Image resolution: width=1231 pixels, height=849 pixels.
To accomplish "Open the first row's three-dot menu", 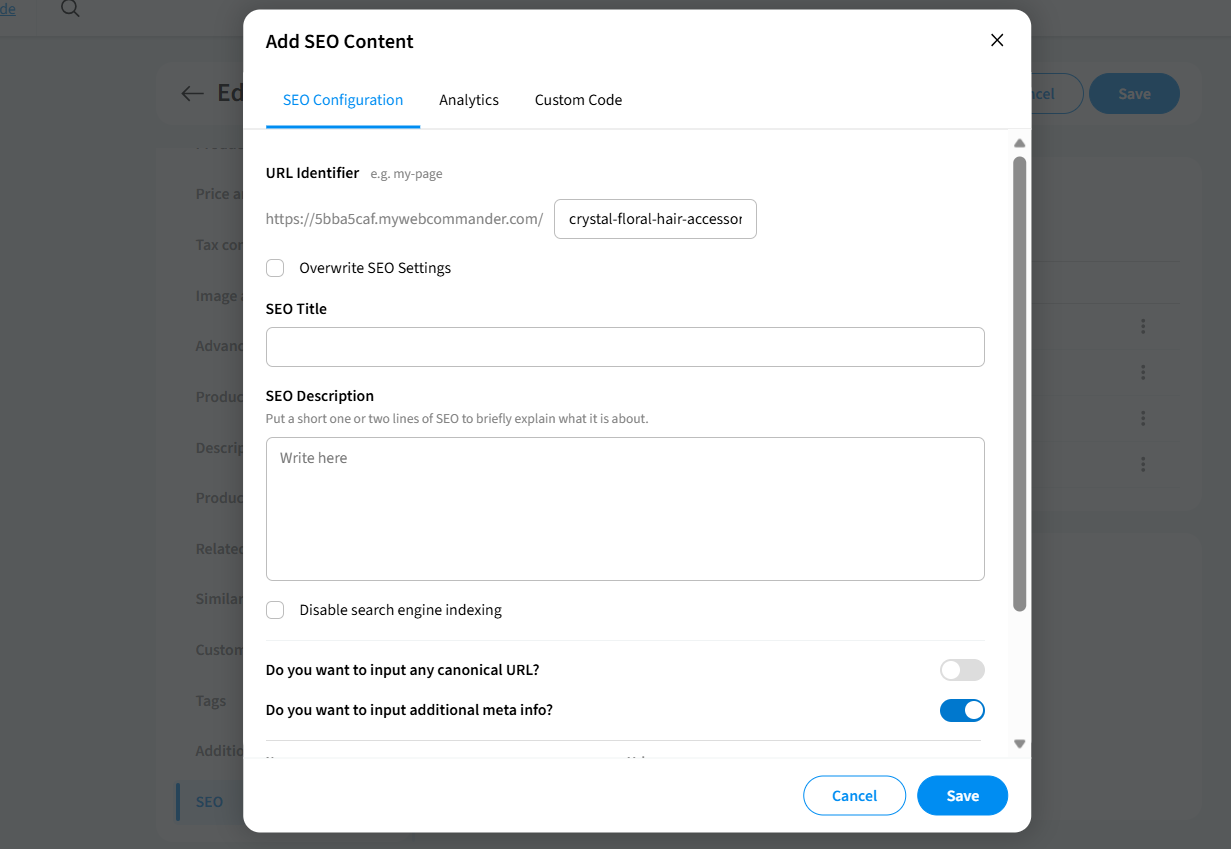I will 1142,326.
